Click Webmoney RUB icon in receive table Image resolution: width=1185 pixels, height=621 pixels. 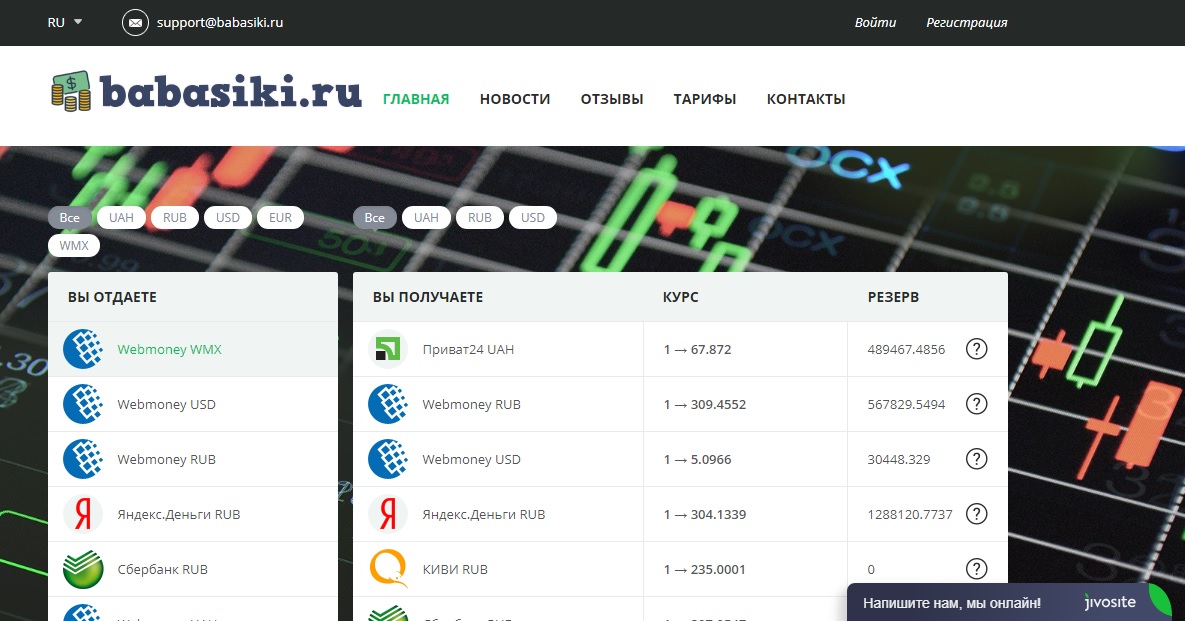(388, 404)
